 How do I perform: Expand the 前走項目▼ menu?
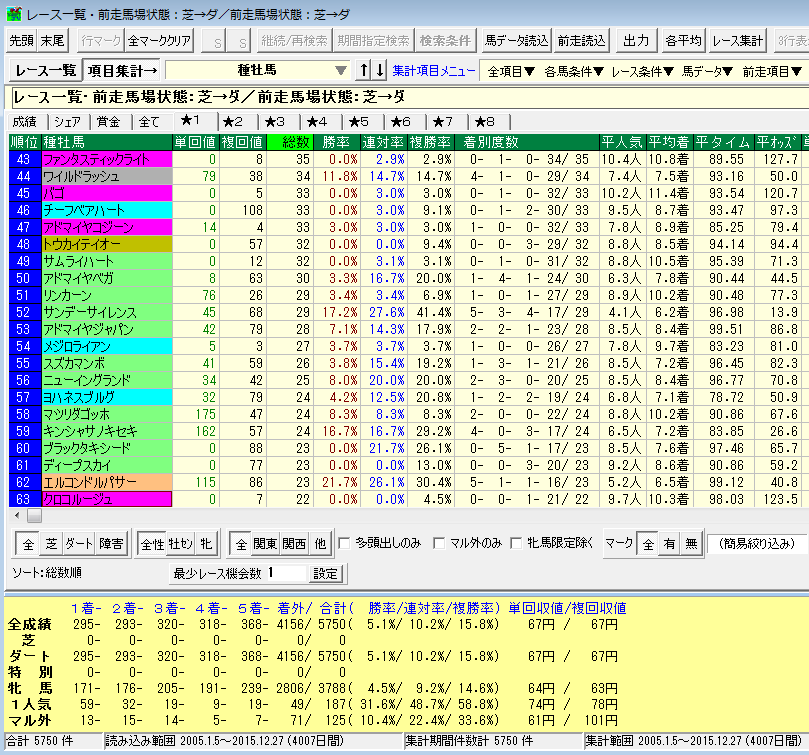point(772,71)
